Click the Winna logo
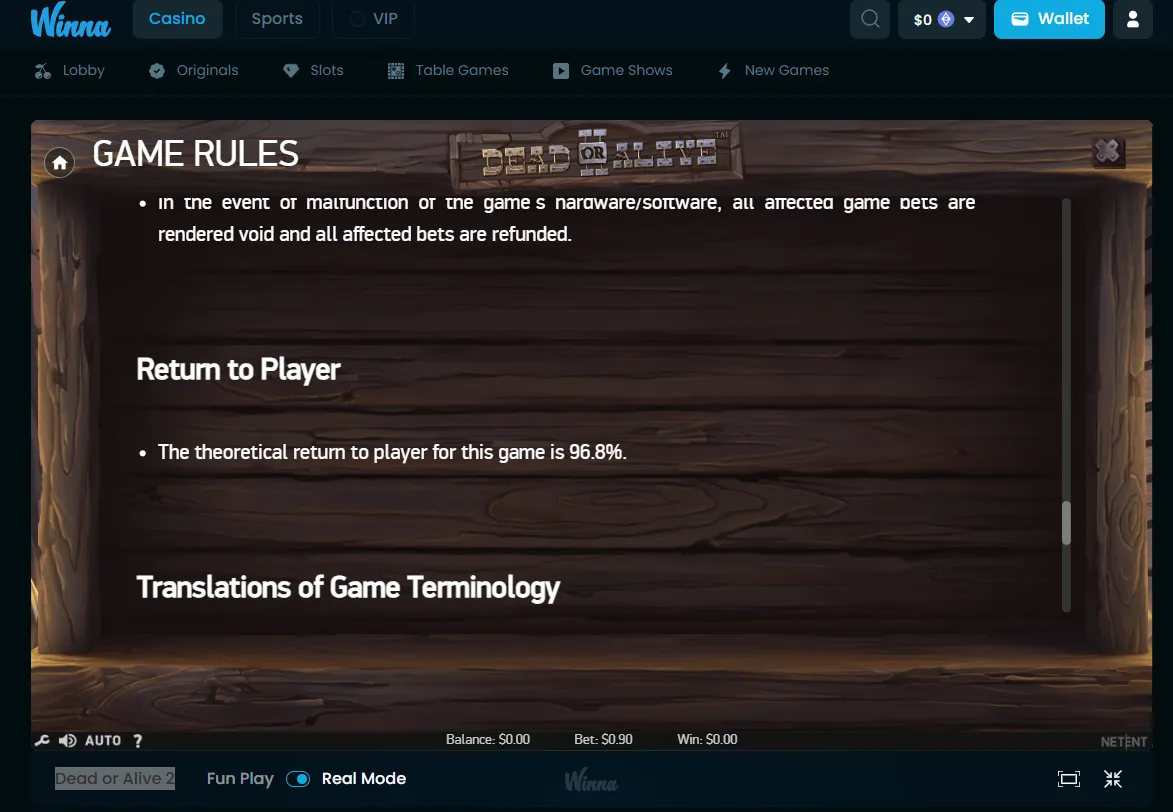This screenshot has width=1173, height=812. 70,19
